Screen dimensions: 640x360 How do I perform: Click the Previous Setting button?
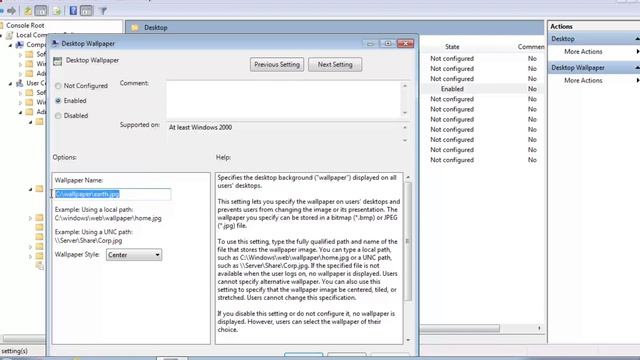point(277,64)
